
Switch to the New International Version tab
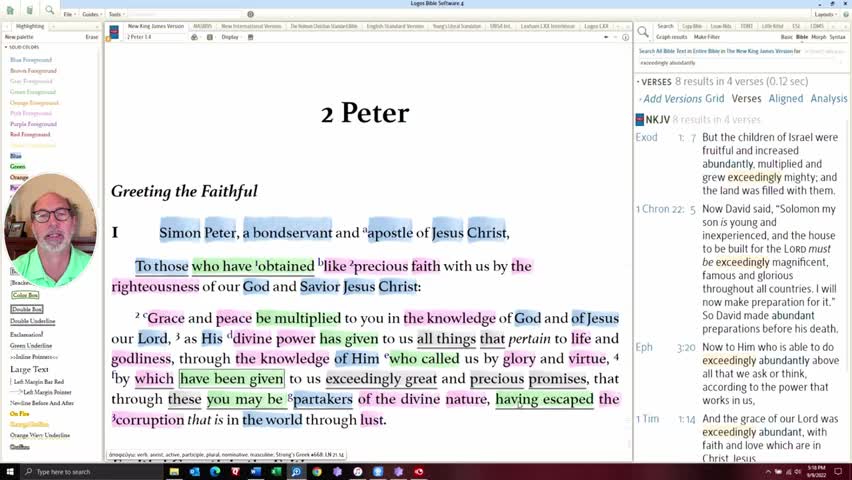(251, 26)
